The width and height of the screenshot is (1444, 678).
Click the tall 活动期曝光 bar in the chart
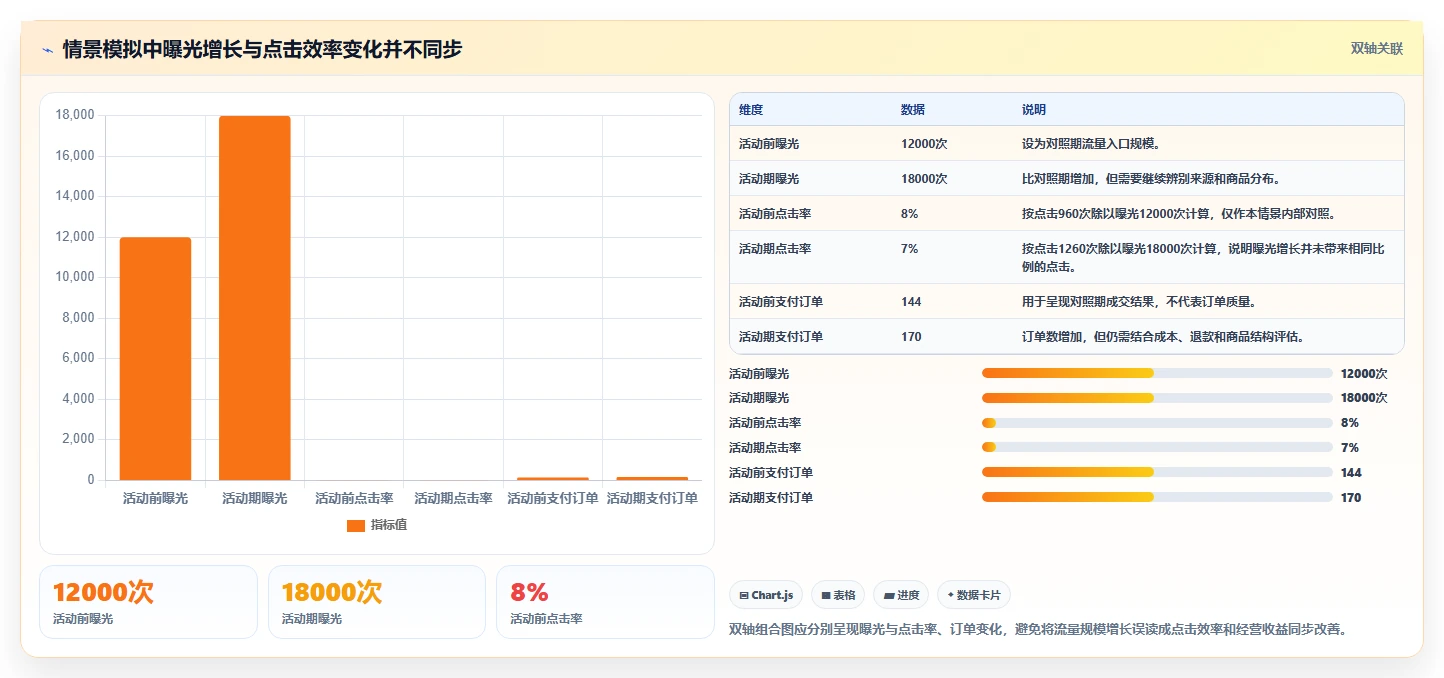pos(255,298)
